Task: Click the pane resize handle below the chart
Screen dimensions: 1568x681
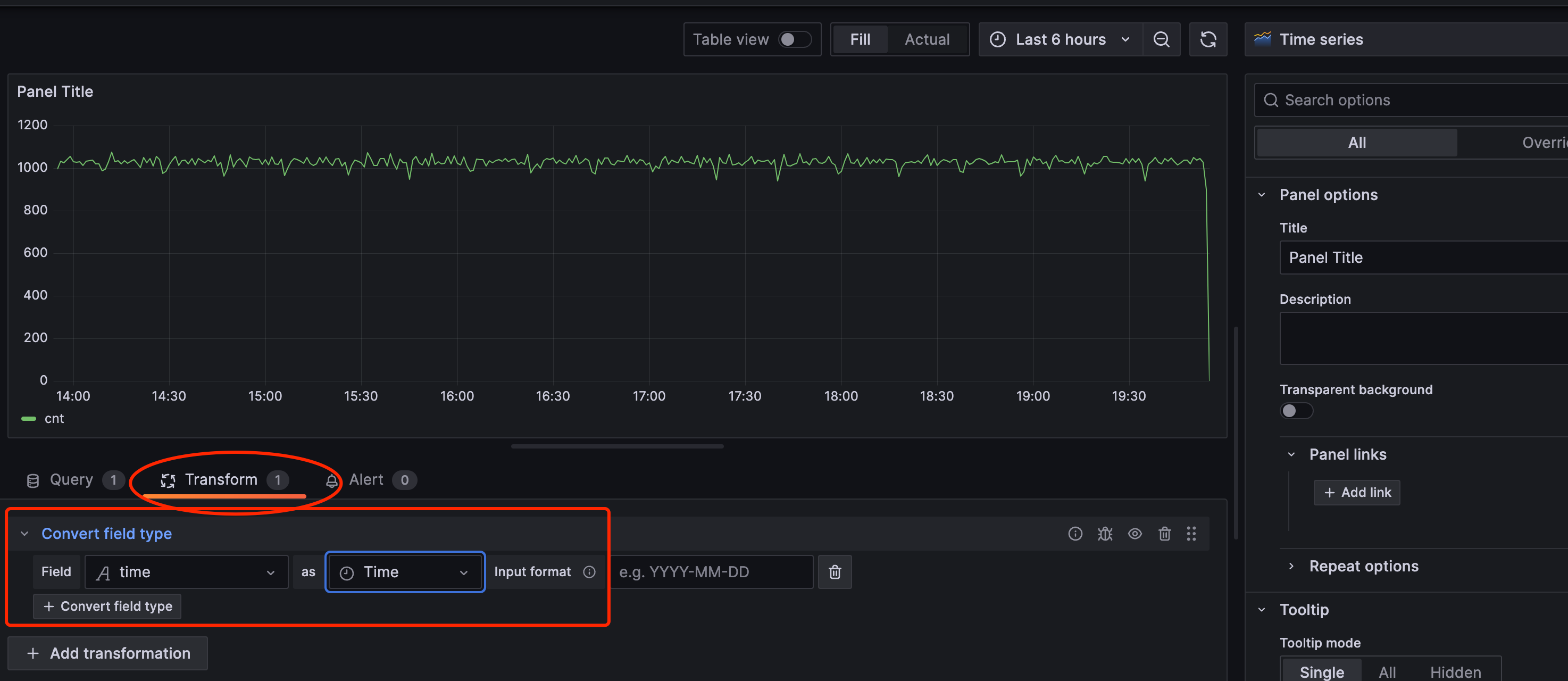Action: [x=617, y=446]
